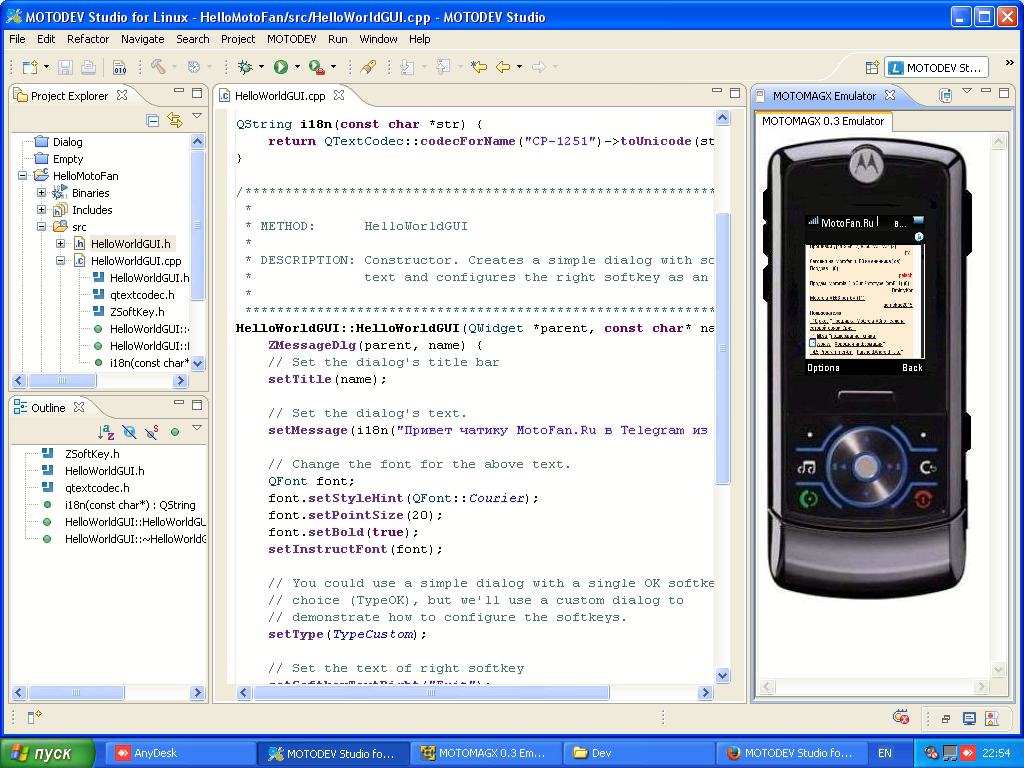Click the Sort alphabetically icon in Outline
The height and width of the screenshot is (768, 1024).
click(106, 432)
